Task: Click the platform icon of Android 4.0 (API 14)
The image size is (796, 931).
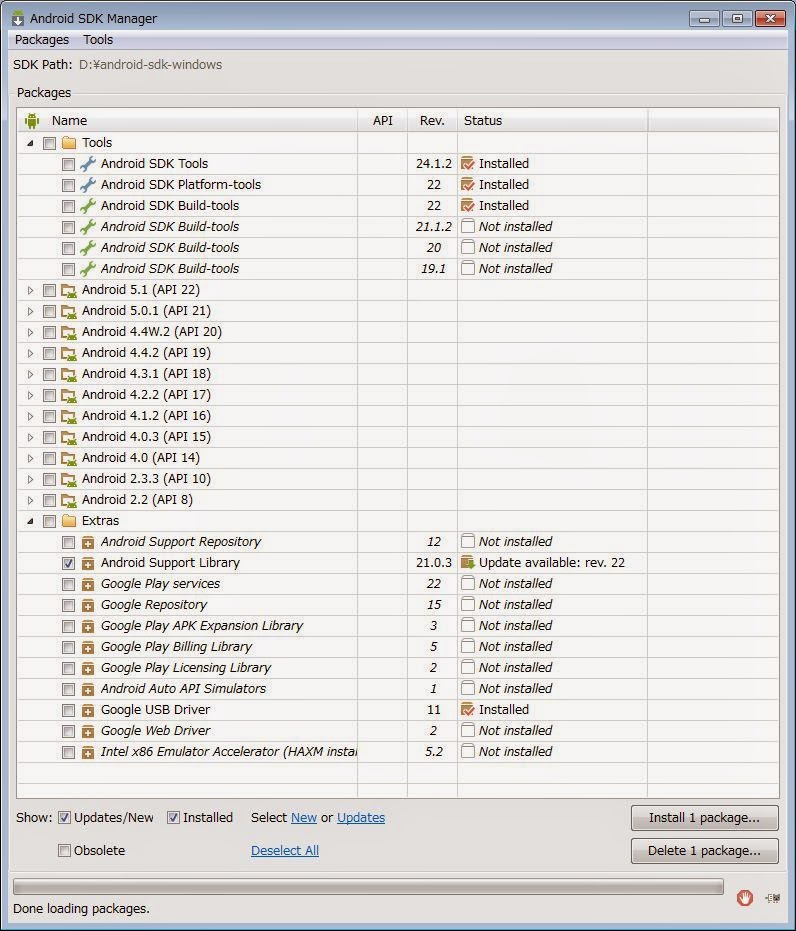Action: [69, 458]
